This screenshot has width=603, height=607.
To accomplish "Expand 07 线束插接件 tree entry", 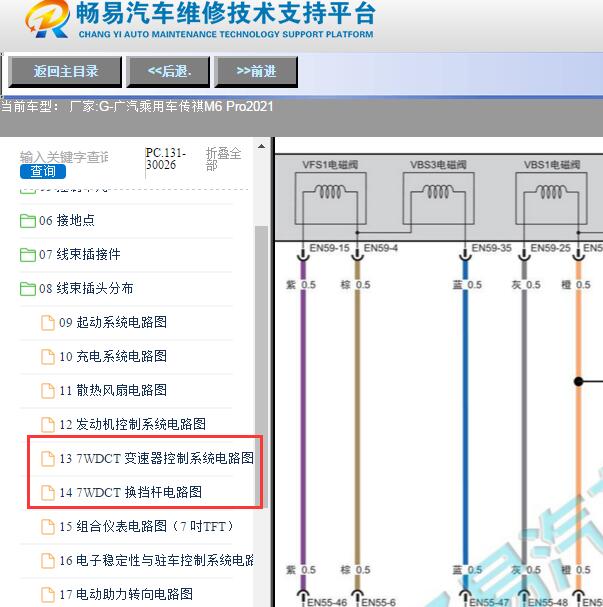I will click(x=80, y=254).
